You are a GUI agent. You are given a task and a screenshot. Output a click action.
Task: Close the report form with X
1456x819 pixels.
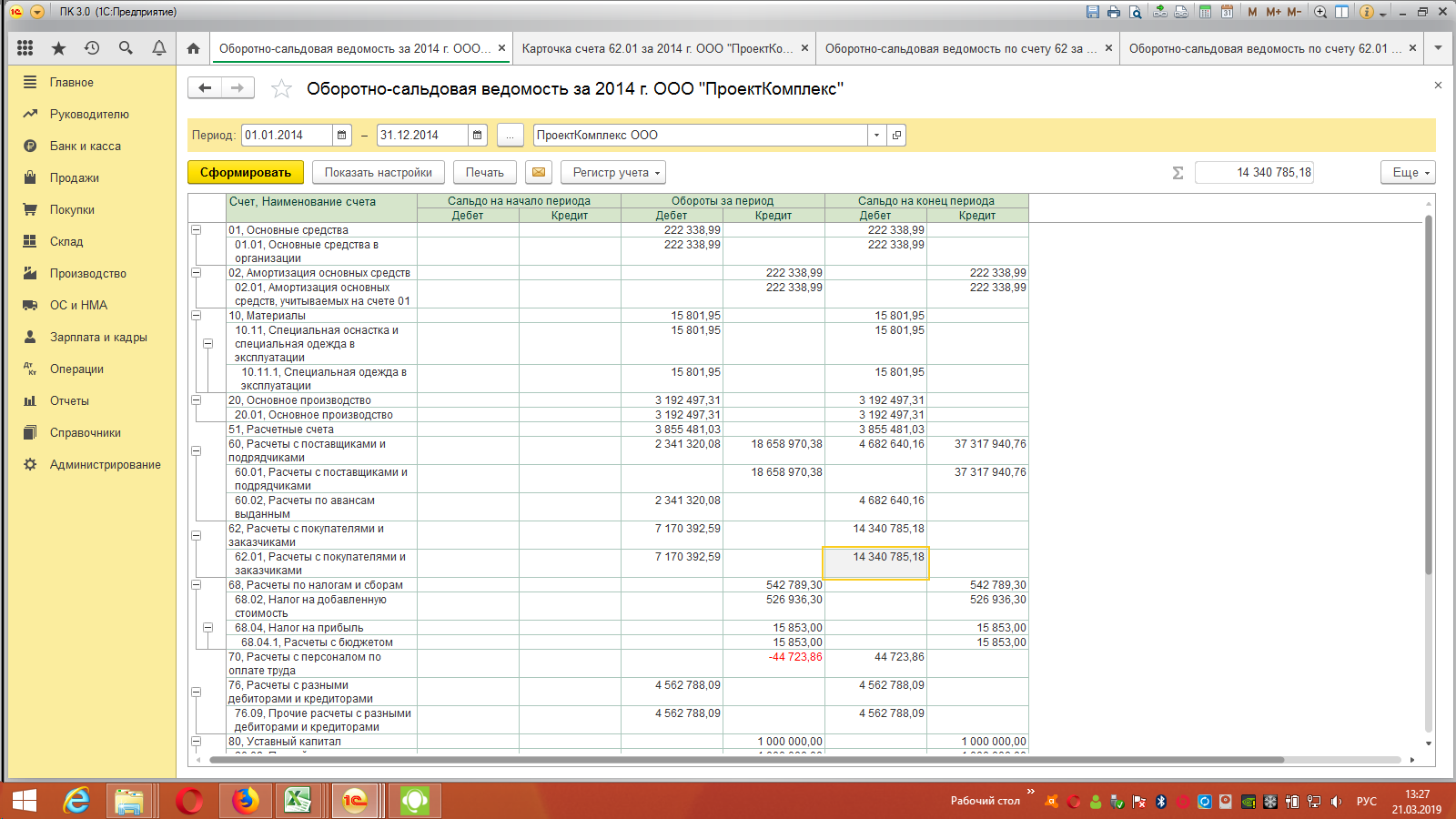(x=1438, y=86)
